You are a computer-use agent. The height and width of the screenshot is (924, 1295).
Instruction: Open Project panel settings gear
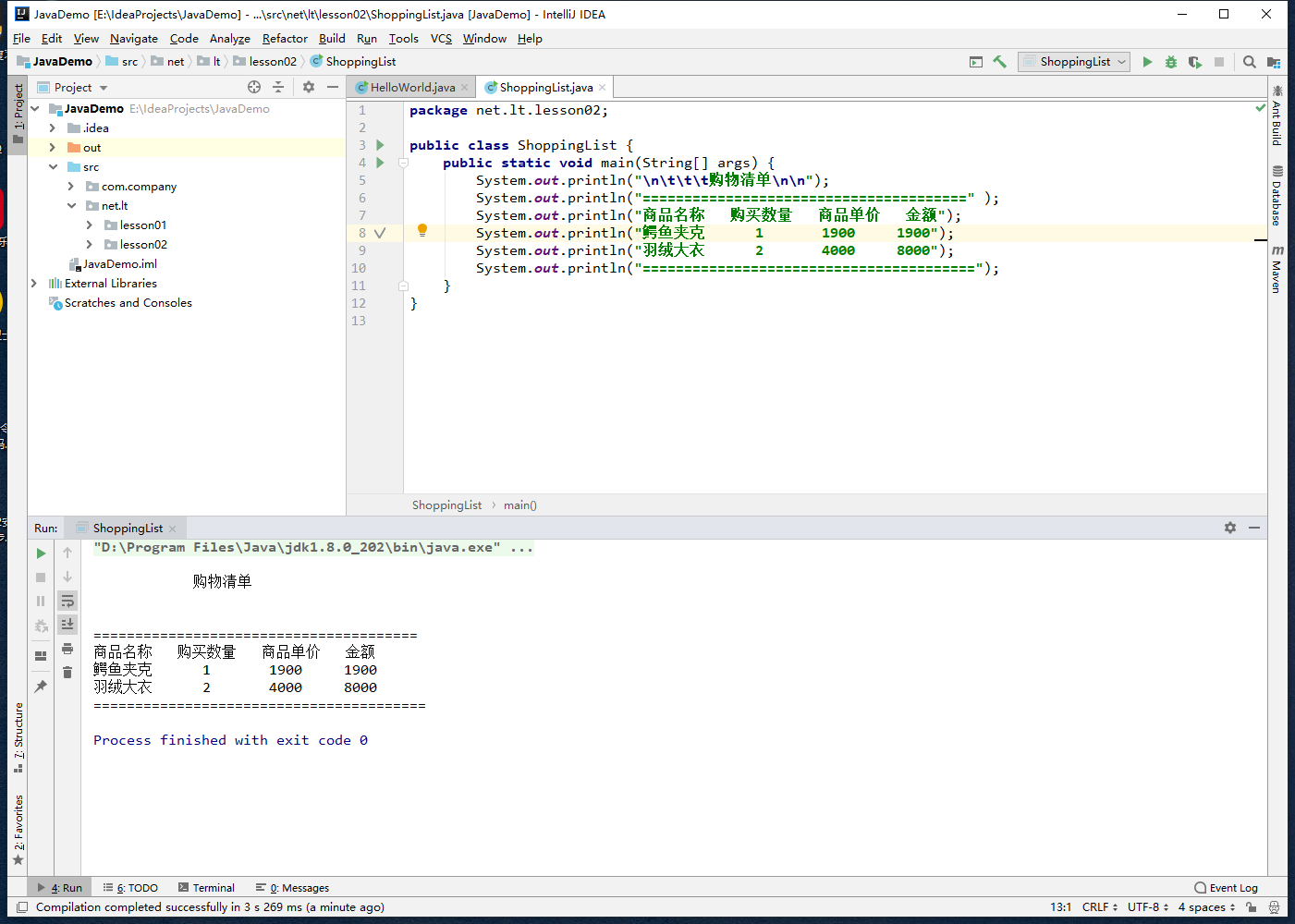coord(309,87)
